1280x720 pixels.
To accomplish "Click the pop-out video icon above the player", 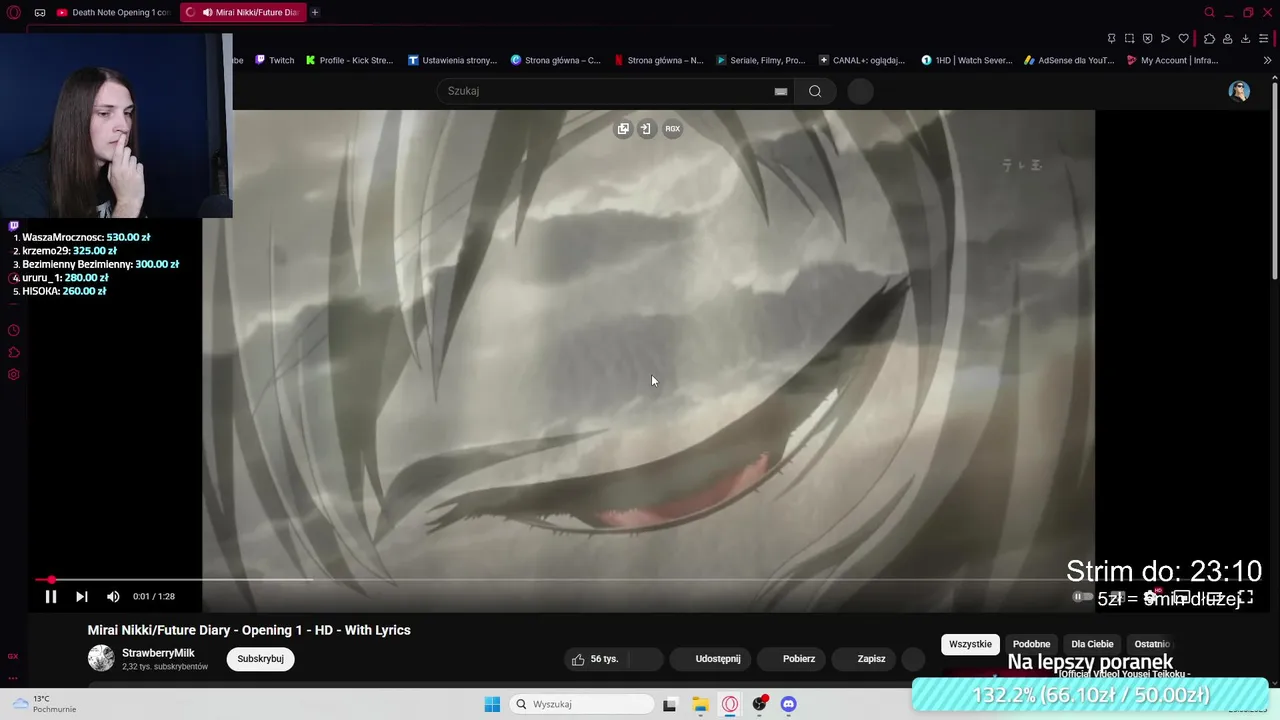I will tap(623, 128).
